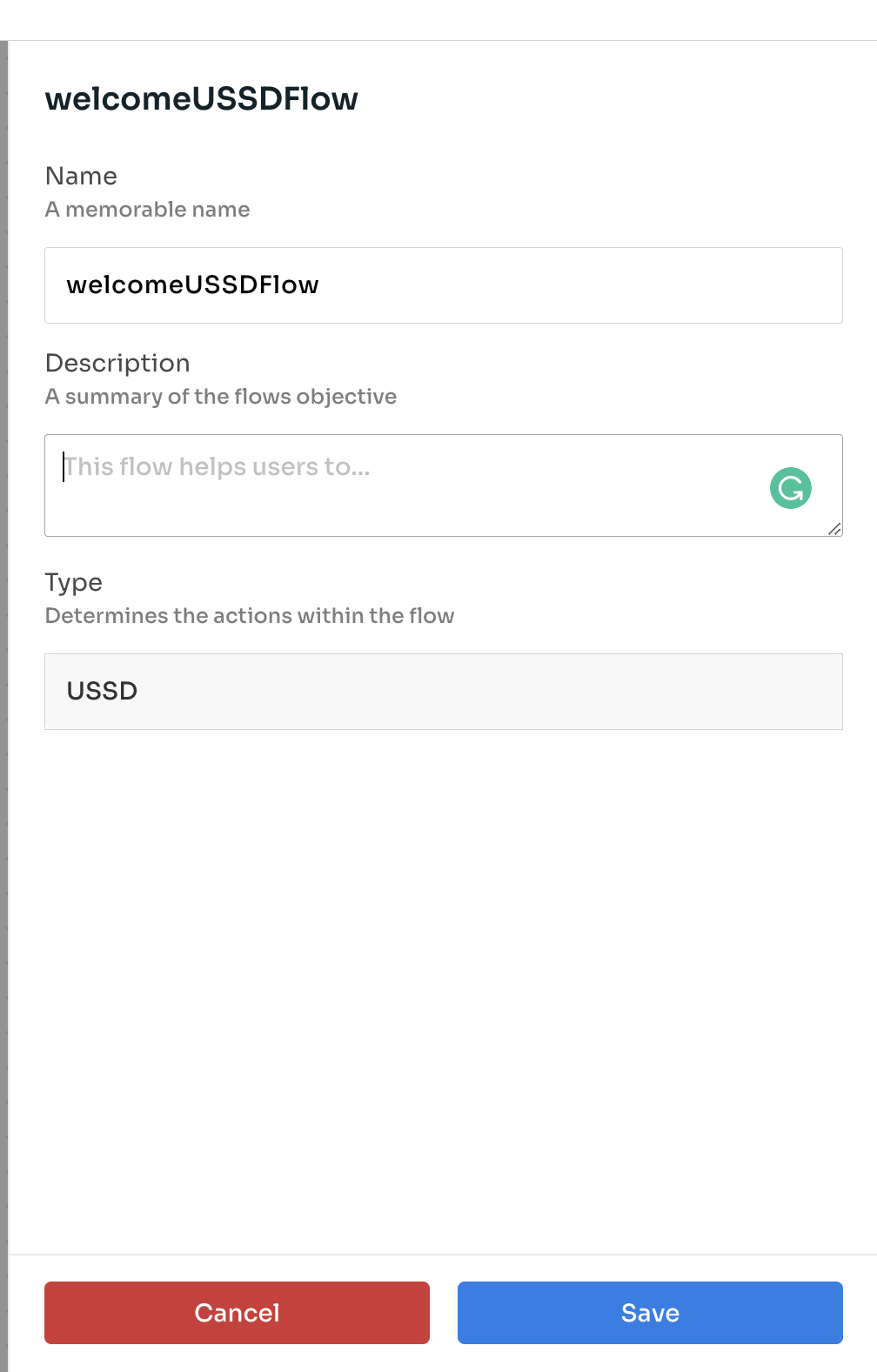Select the Name input containing welcomeUSSDFlow

pos(444,284)
